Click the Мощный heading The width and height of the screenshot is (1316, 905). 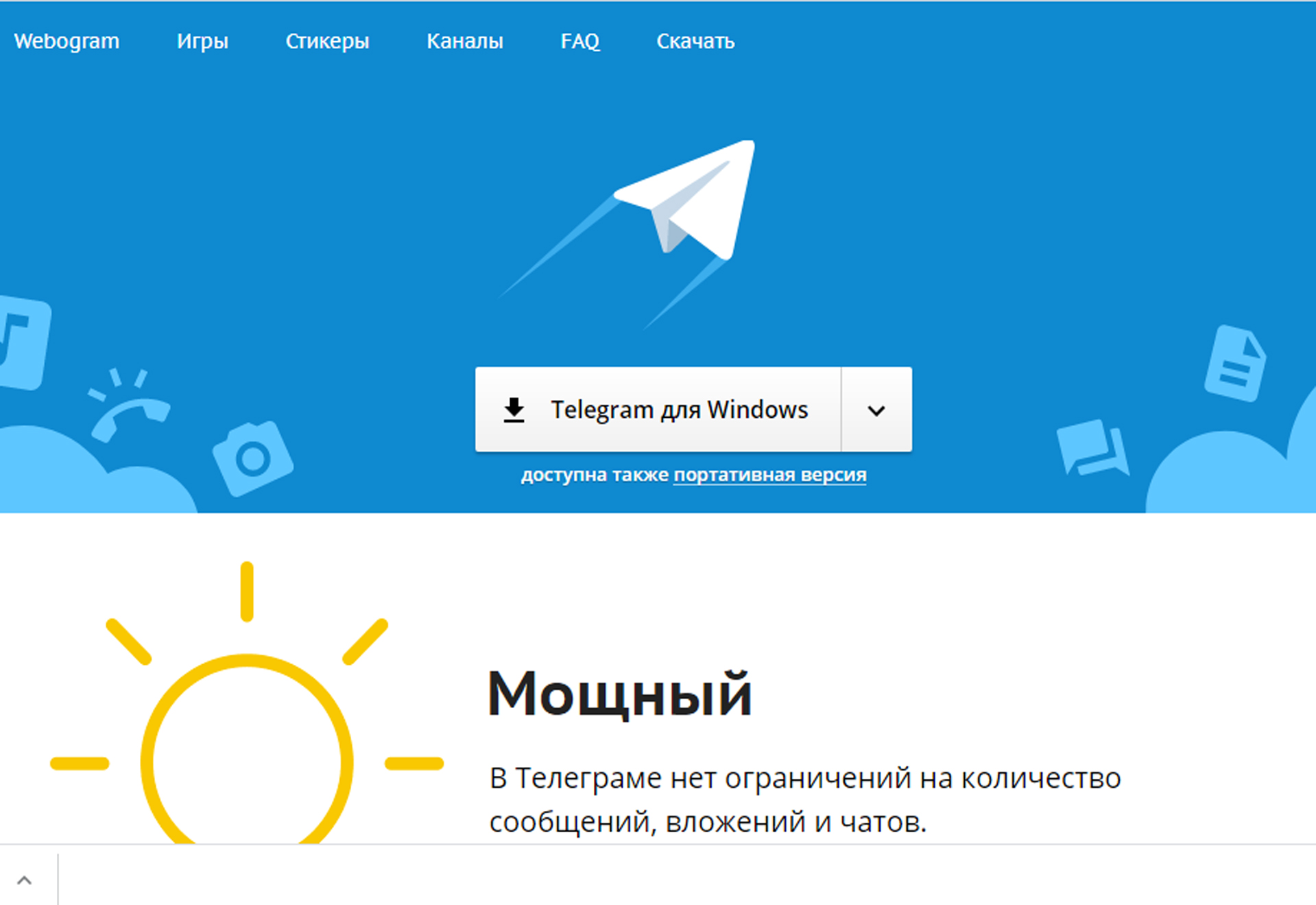(619, 694)
